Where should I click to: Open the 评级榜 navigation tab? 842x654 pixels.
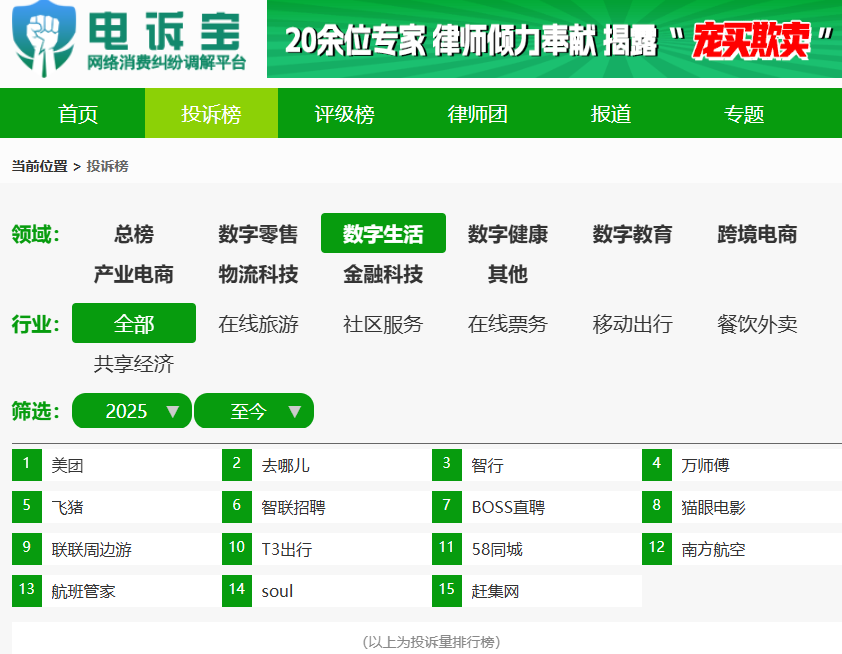tap(344, 113)
